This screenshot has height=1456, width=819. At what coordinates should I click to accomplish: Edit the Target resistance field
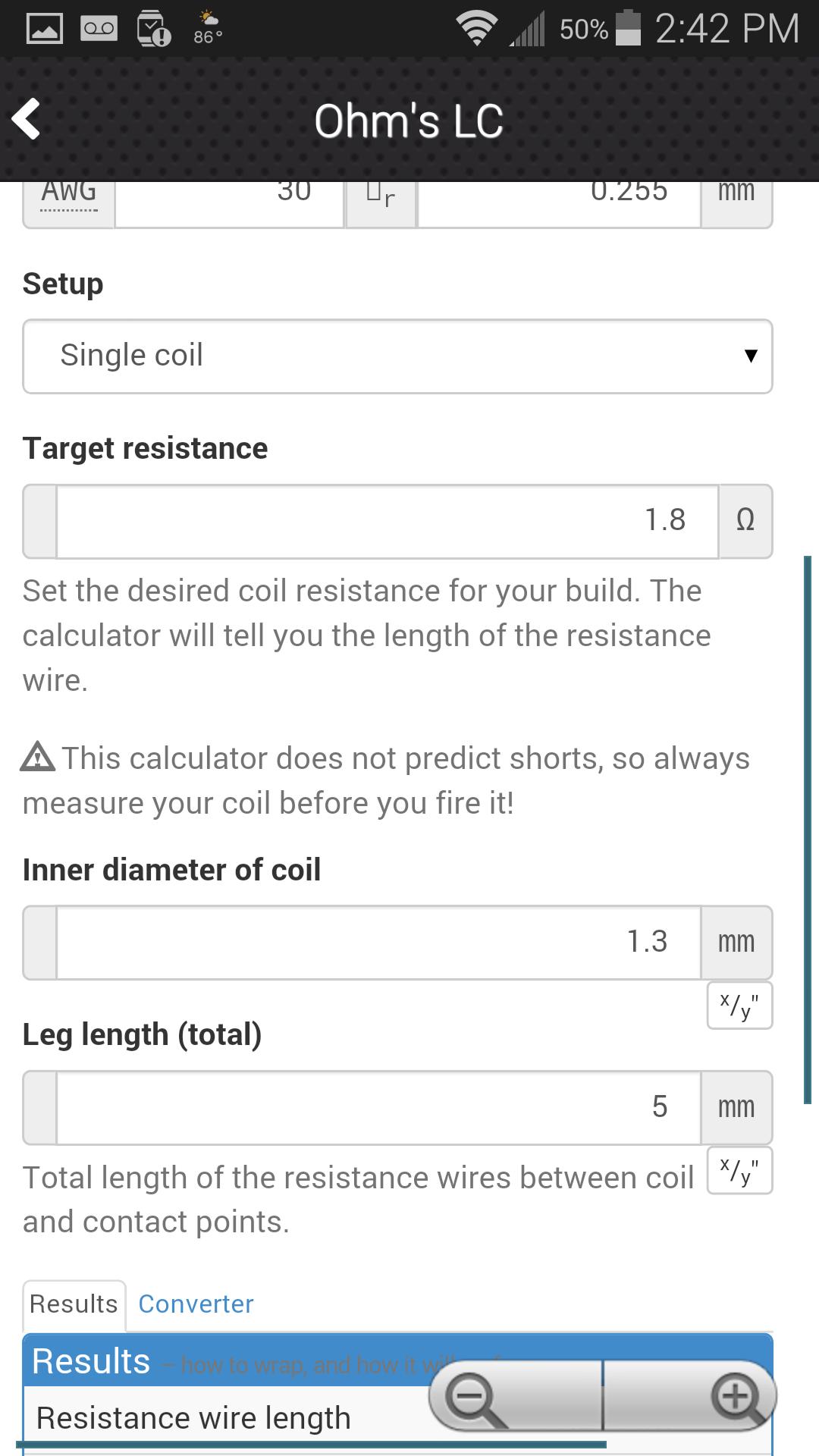pyautogui.click(x=387, y=522)
